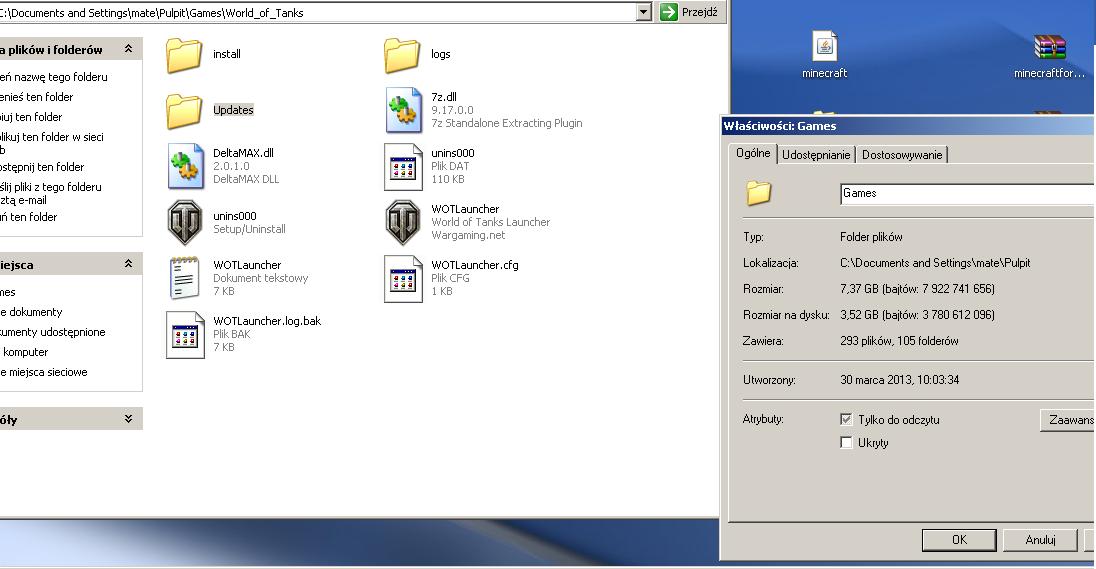1096x569 pixels.
Task: Open the install folder icon
Action: 184,55
